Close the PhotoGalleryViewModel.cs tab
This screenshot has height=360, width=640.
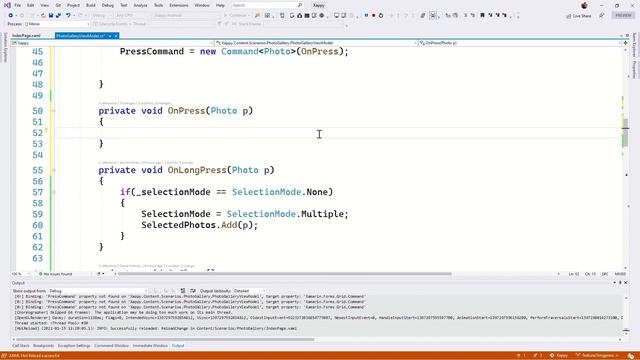pyautogui.click(x=116, y=36)
